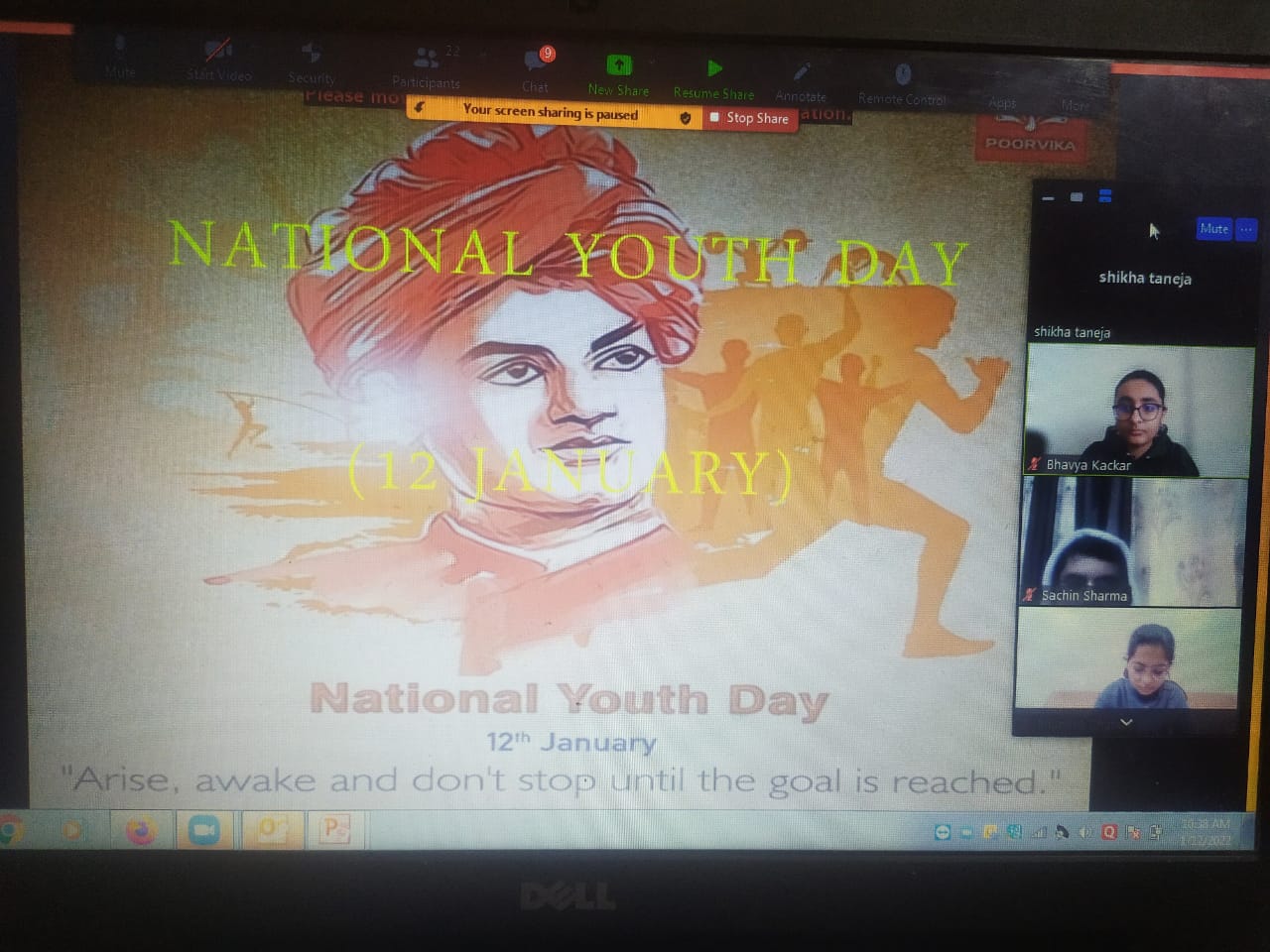Expand more video tiles with the down chevron
Screen dimensions: 1270x952
click(1126, 722)
